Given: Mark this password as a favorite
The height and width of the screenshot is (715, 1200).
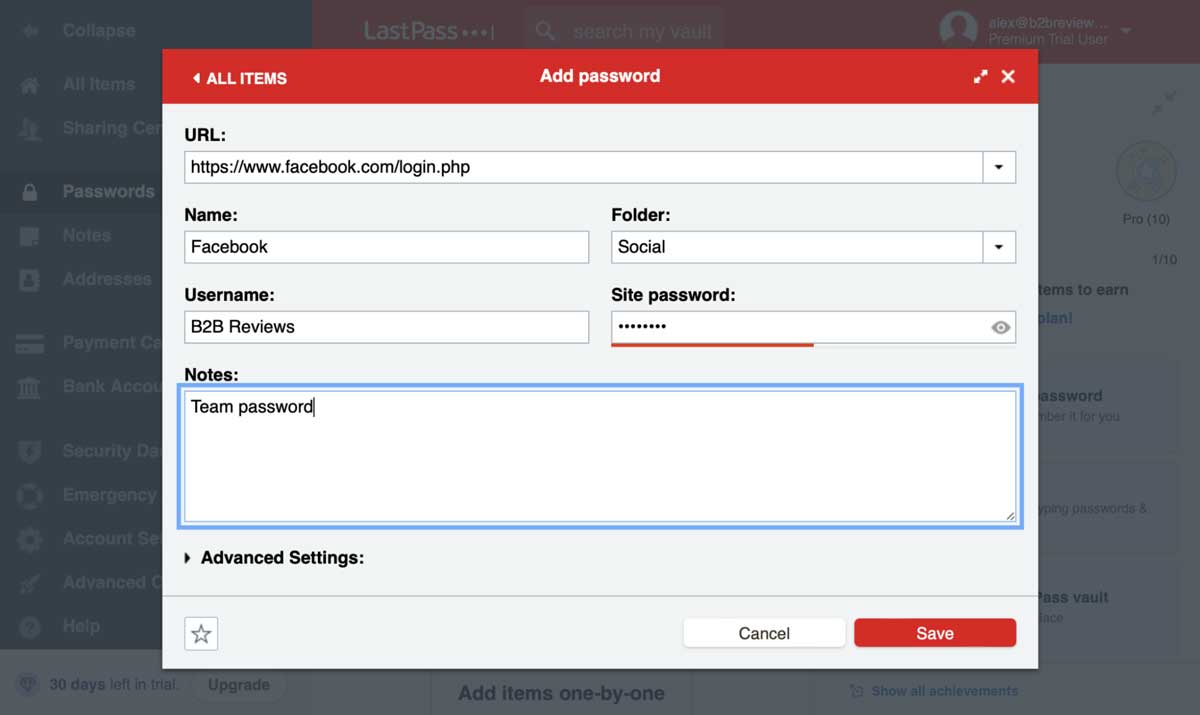Looking at the screenshot, I should 201,633.
